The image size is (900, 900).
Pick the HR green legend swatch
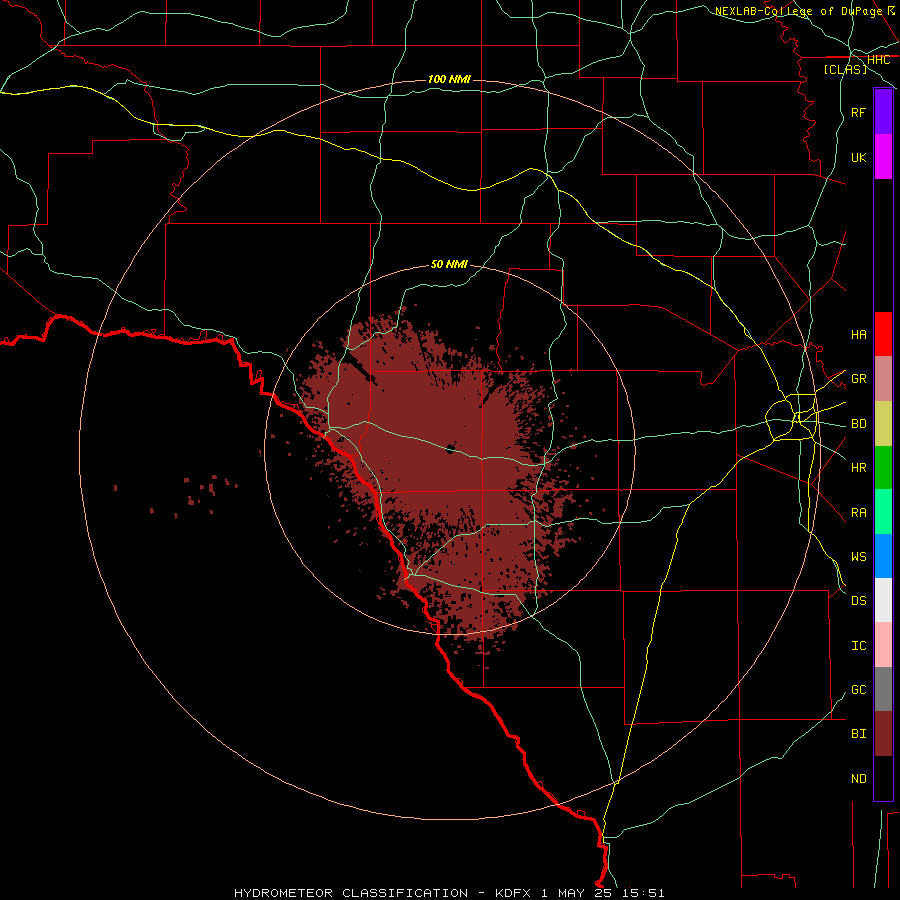883,468
